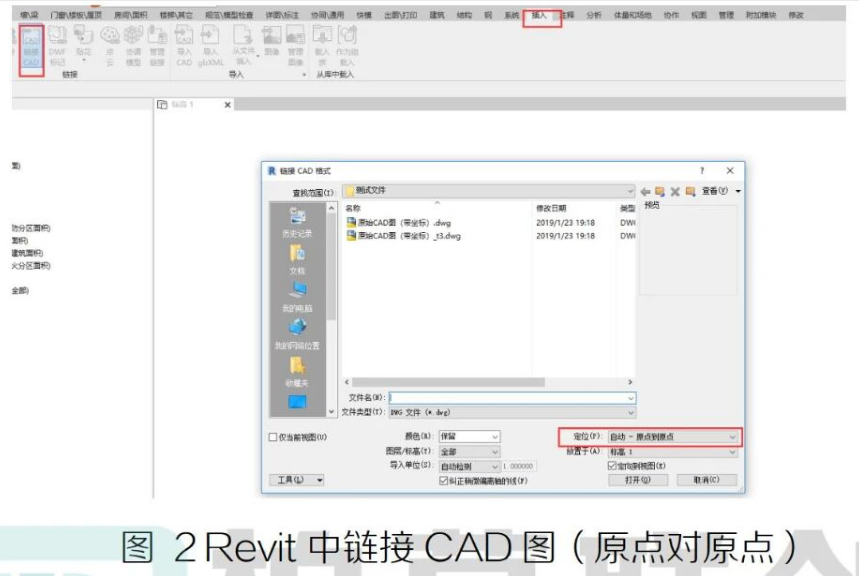Click the up-one-level folder icon
Image resolution: width=859 pixels, height=576 pixels.
660,191
